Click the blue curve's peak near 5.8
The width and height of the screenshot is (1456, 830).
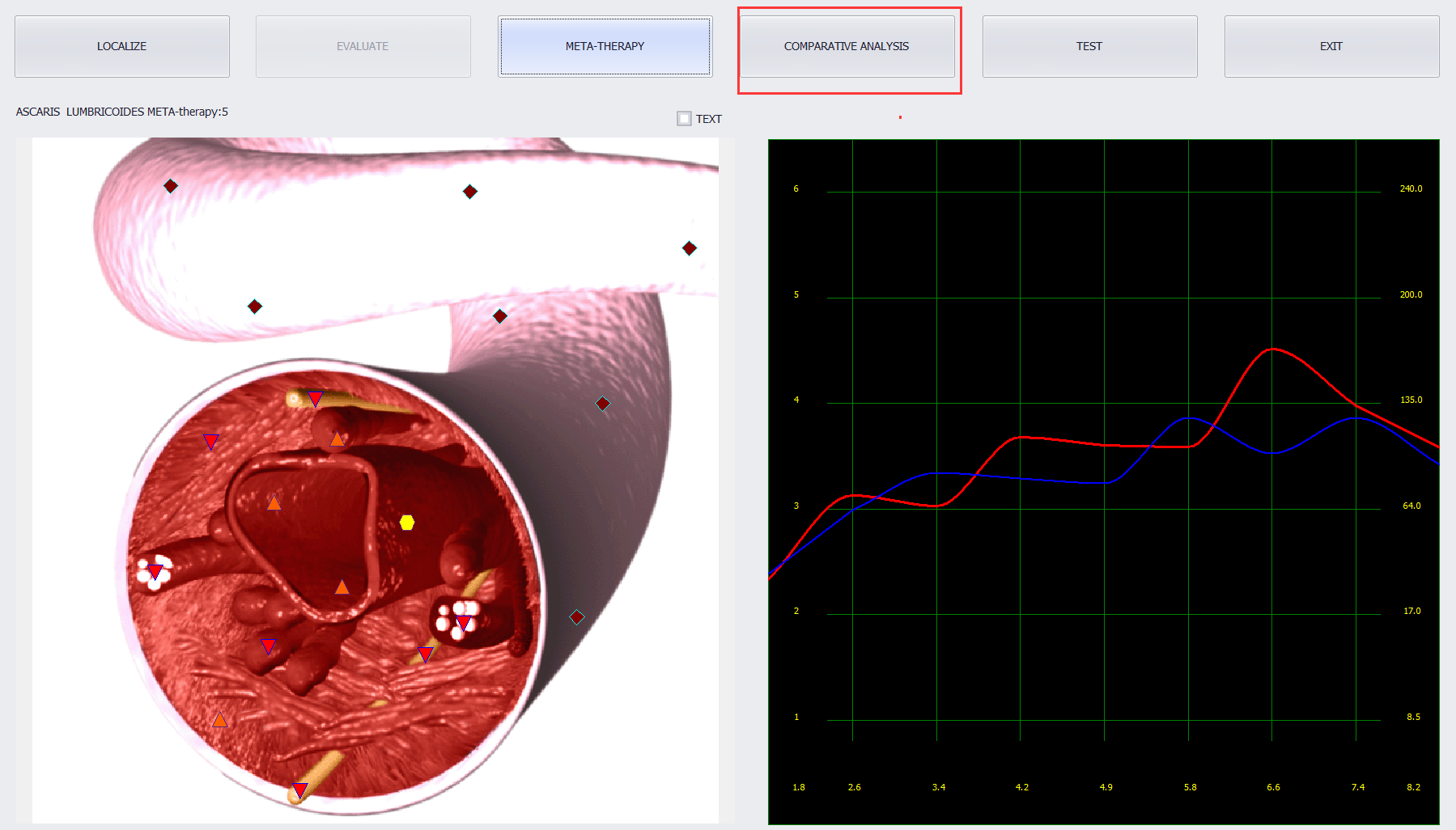(1189, 417)
